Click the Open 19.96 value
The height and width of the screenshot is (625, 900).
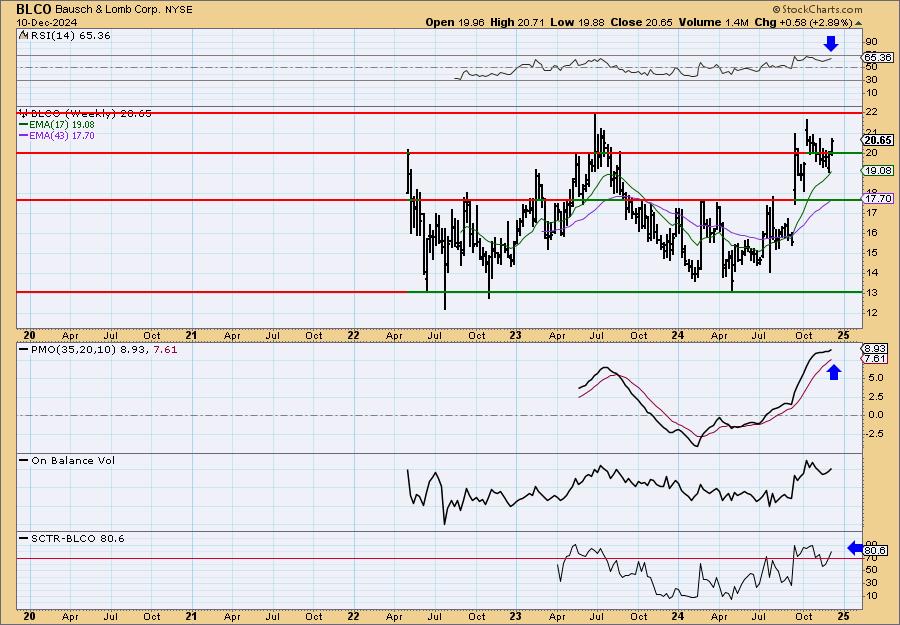(455, 22)
